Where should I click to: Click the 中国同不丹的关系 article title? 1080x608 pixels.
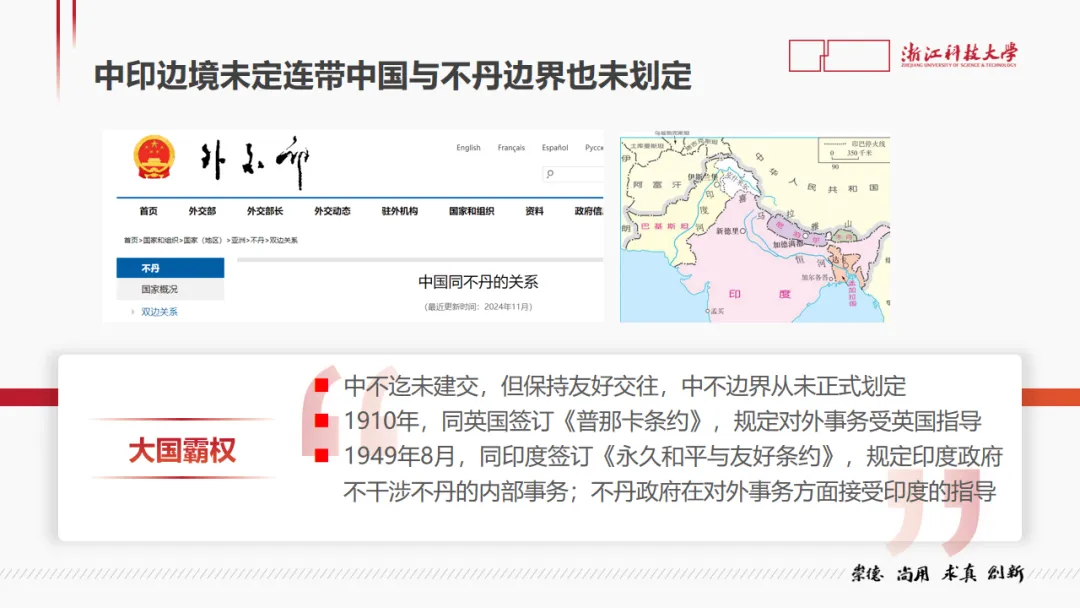coord(478,282)
